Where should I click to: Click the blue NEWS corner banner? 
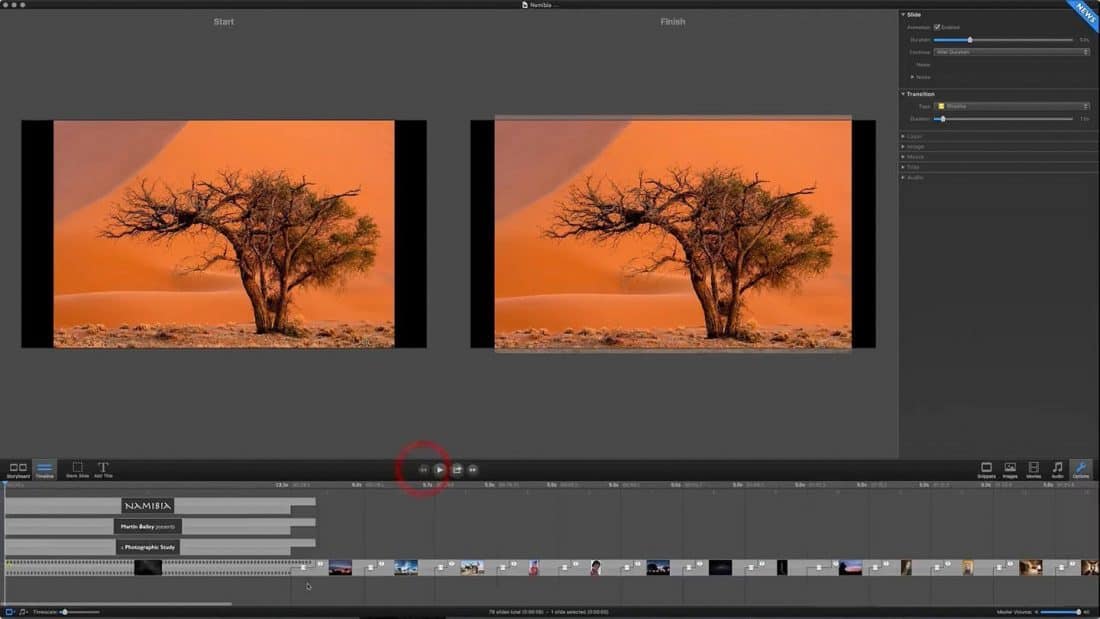pos(1085,13)
